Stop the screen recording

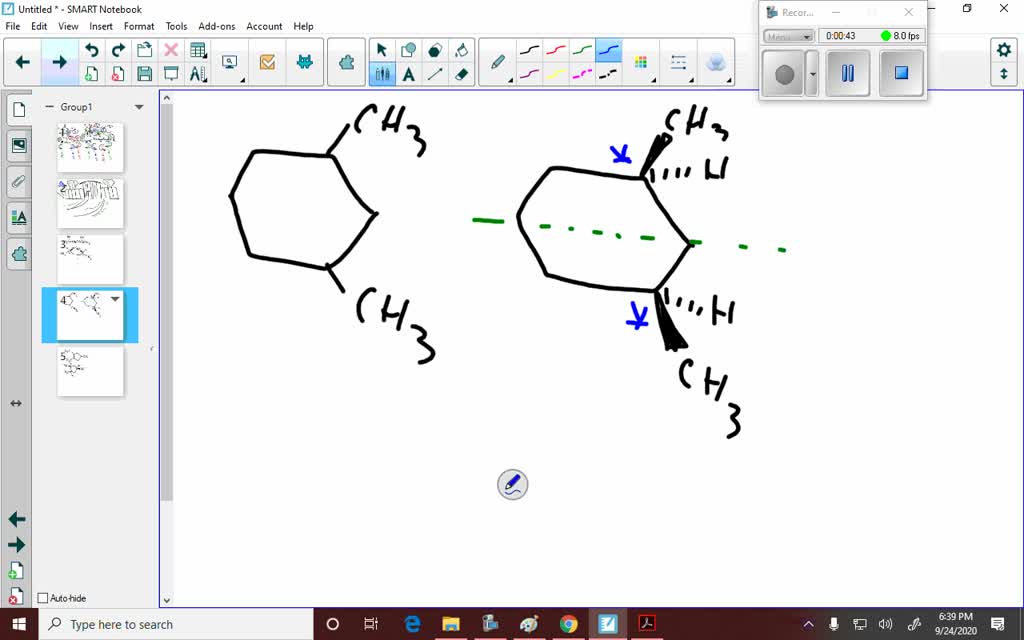click(x=900, y=73)
